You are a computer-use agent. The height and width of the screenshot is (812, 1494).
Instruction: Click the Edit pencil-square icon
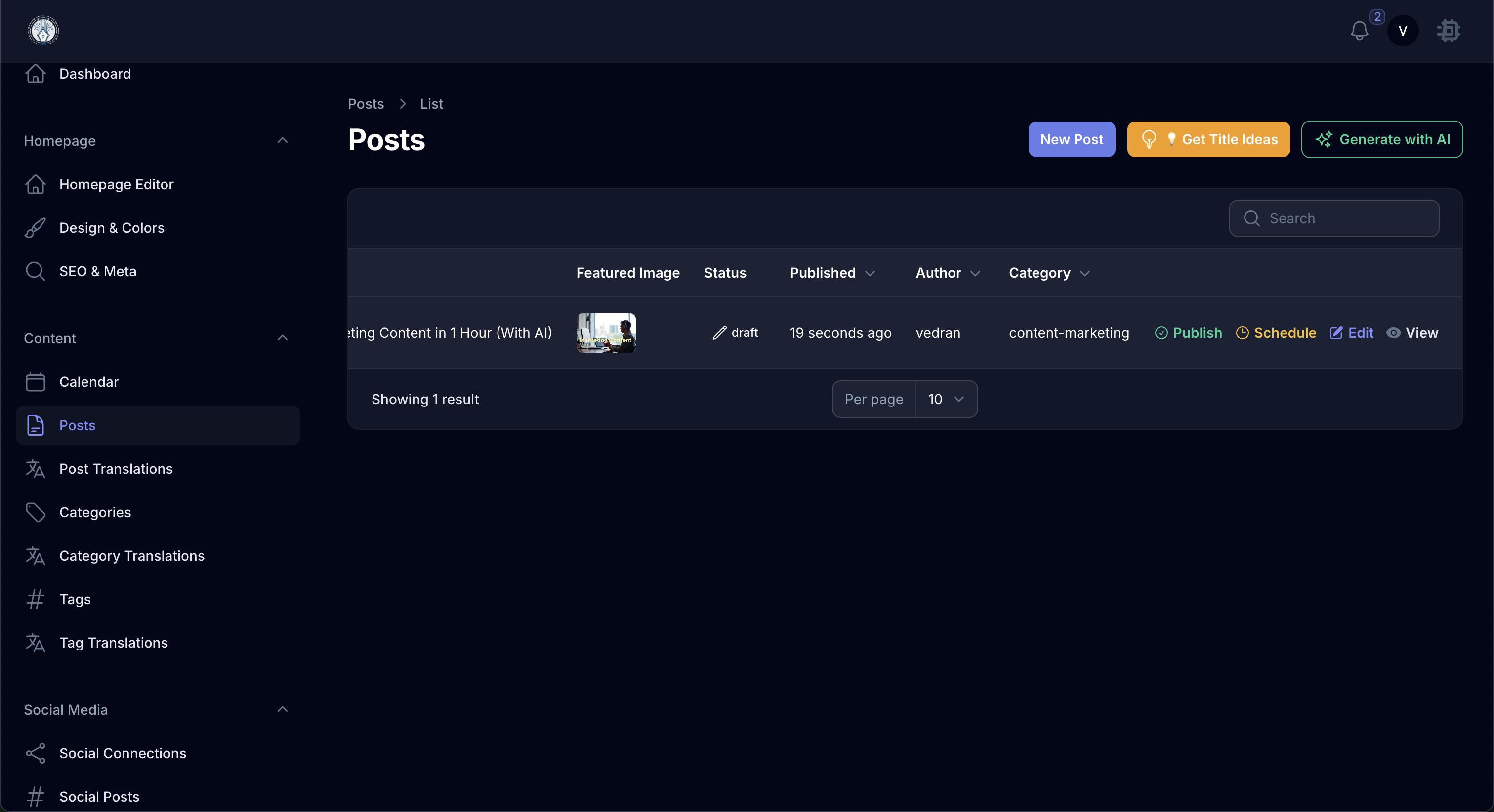[1336, 333]
